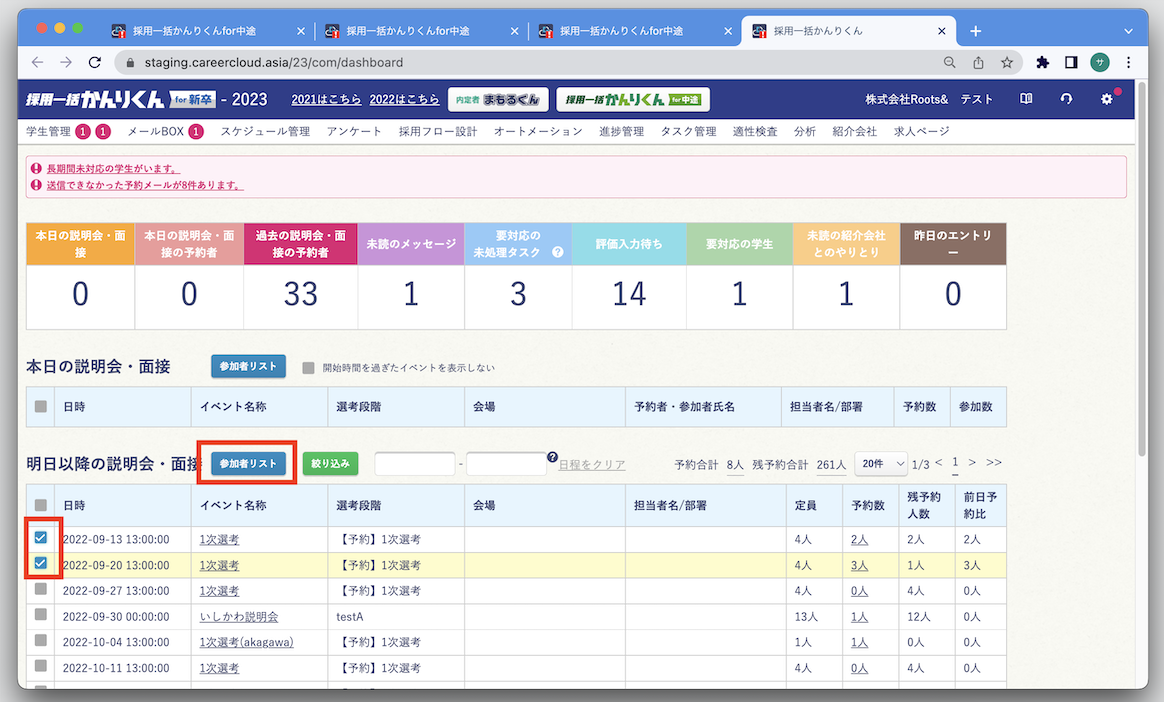Screen dimensions: 1164x702
Task: Open the manual book icon
Action: 1025,99
